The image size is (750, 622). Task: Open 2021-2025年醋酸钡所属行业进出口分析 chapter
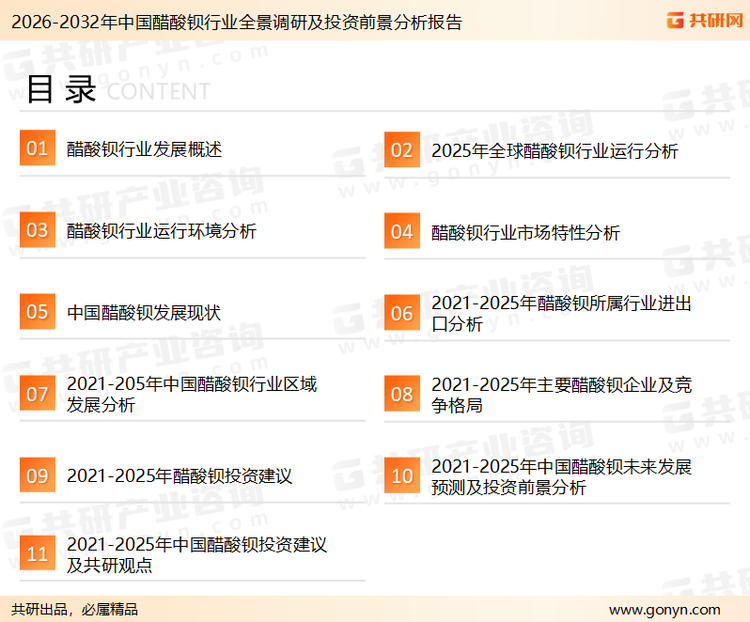point(560,313)
